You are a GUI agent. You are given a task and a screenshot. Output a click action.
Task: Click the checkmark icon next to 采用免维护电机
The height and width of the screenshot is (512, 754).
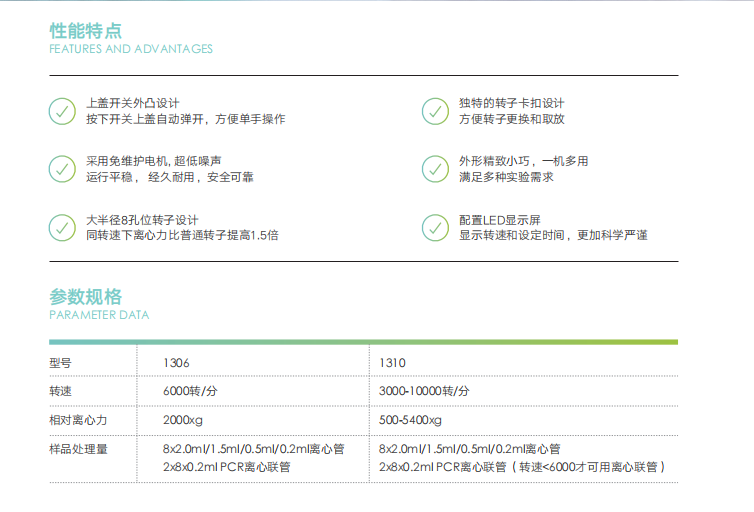(63, 168)
